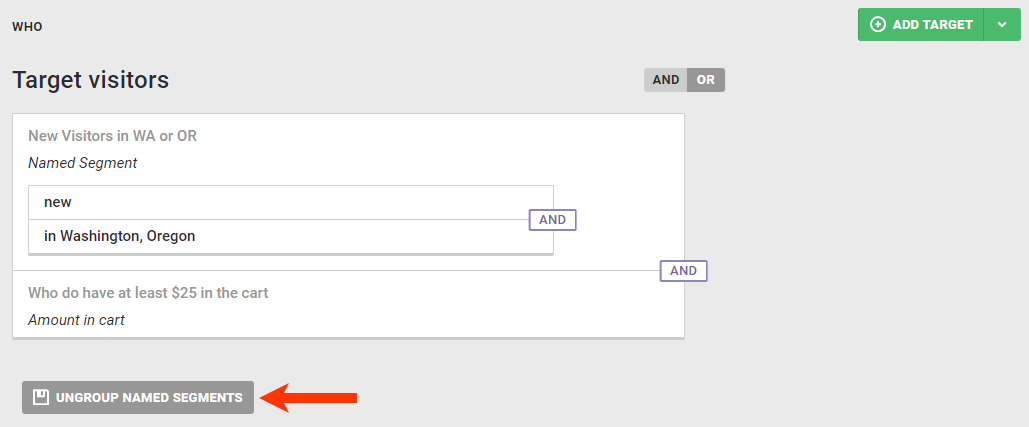1029x427 pixels.
Task: Switch target matching to OR
Action: point(706,80)
